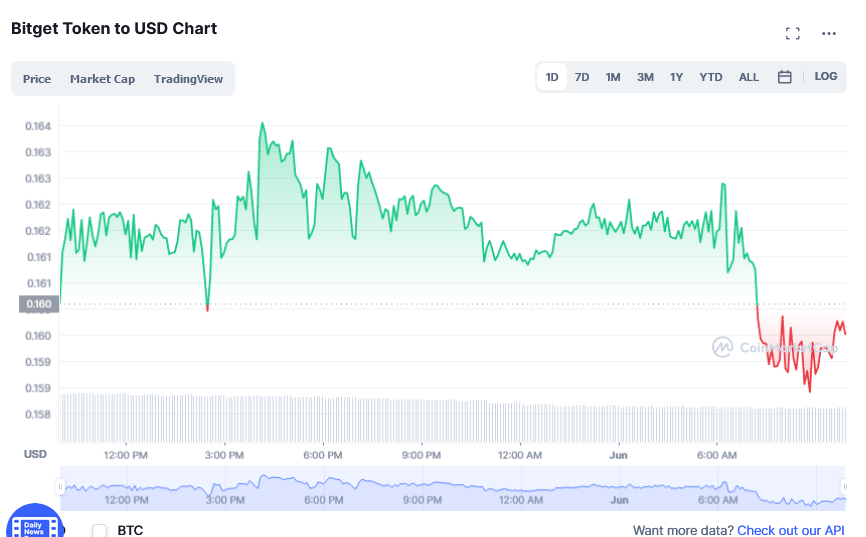Select the 1M time range
Viewport: 866px width, 537px height.
click(612, 77)
